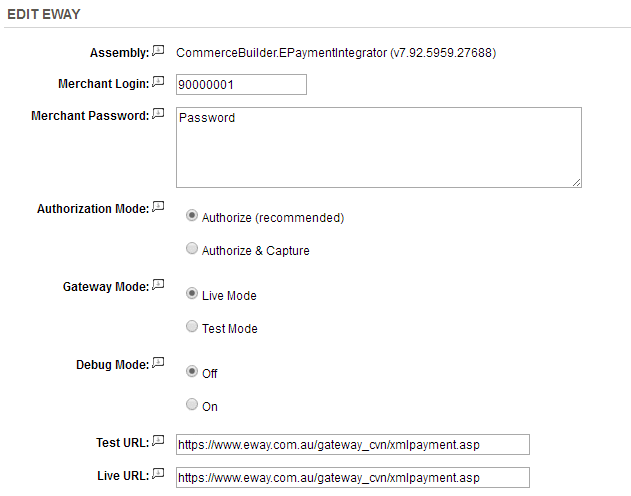Screen dimensions: 631x496
Task: Click the help icon beside Assembly label
Action: [158, 51]
